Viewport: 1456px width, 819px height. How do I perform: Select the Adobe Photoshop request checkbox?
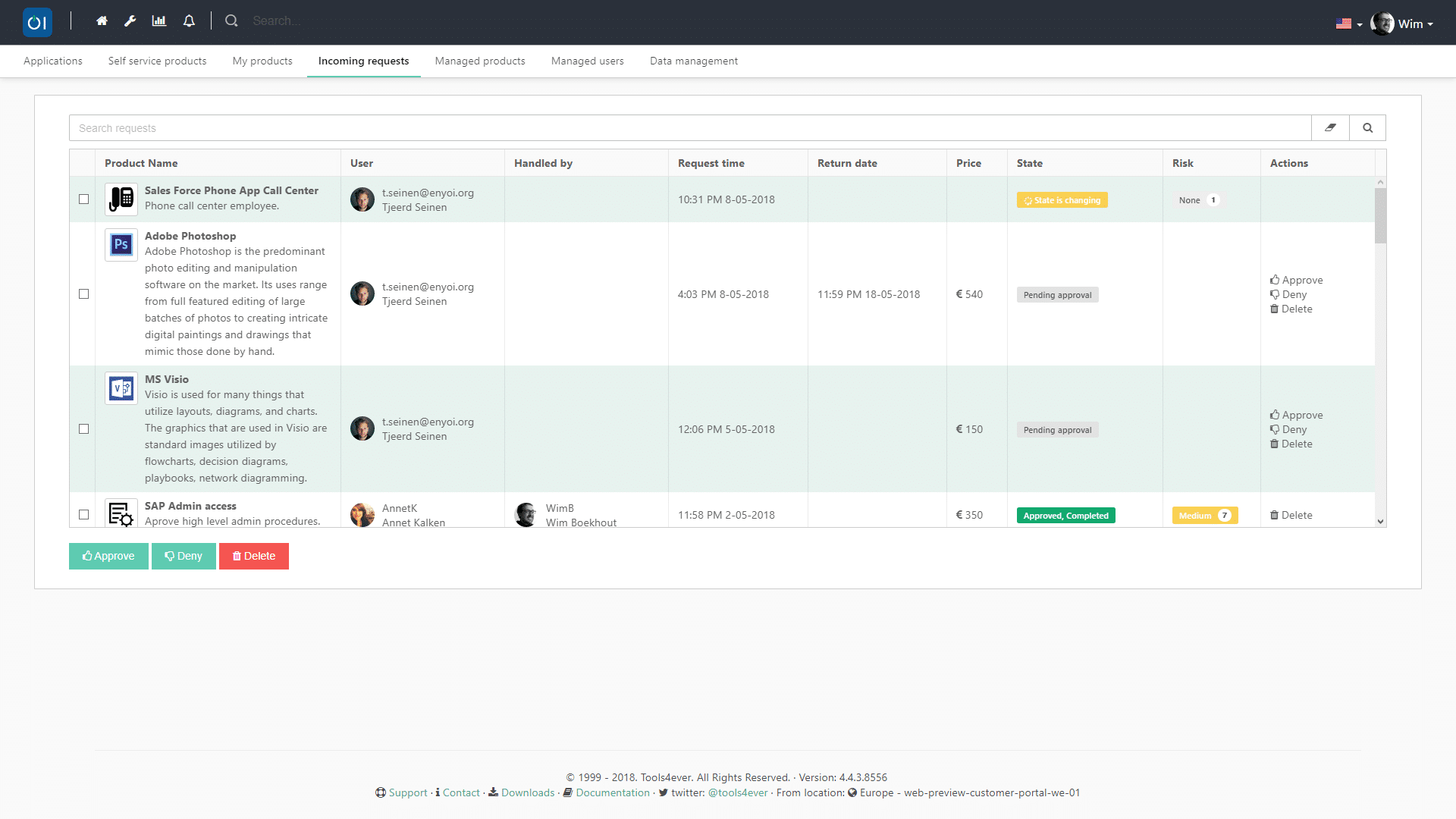click(84, 294)
